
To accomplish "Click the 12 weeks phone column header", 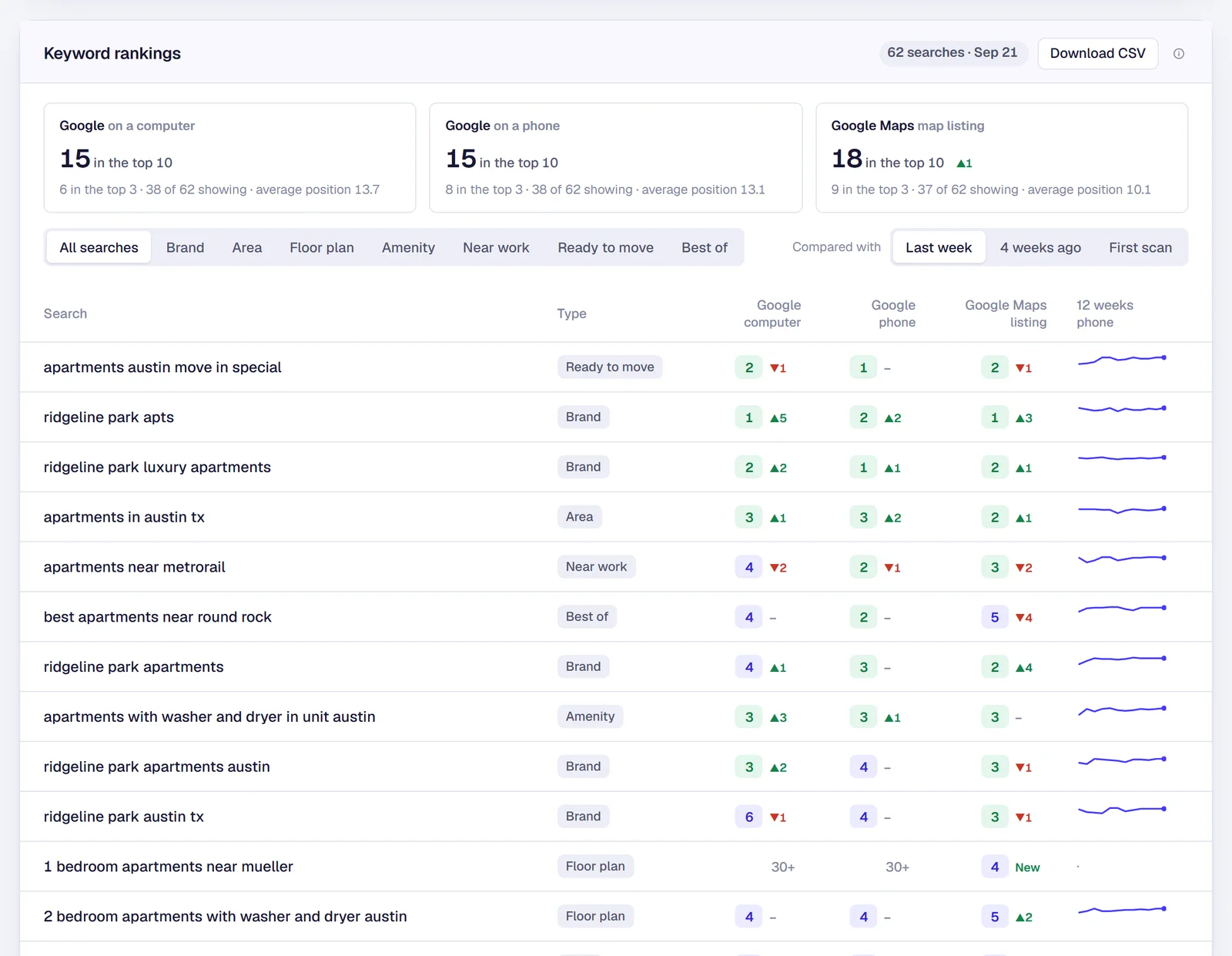I will coord(1104,314).
